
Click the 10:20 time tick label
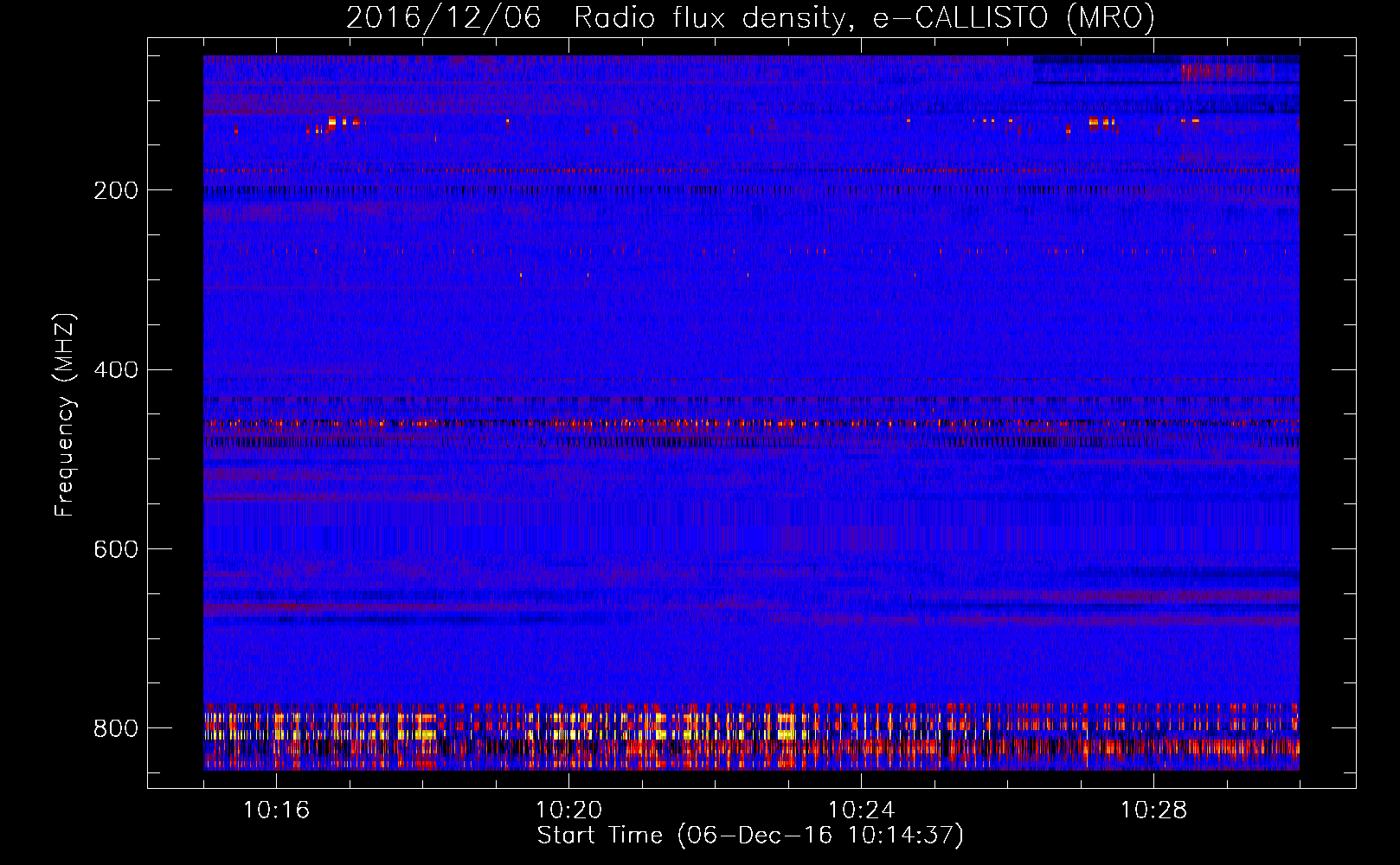568,811
